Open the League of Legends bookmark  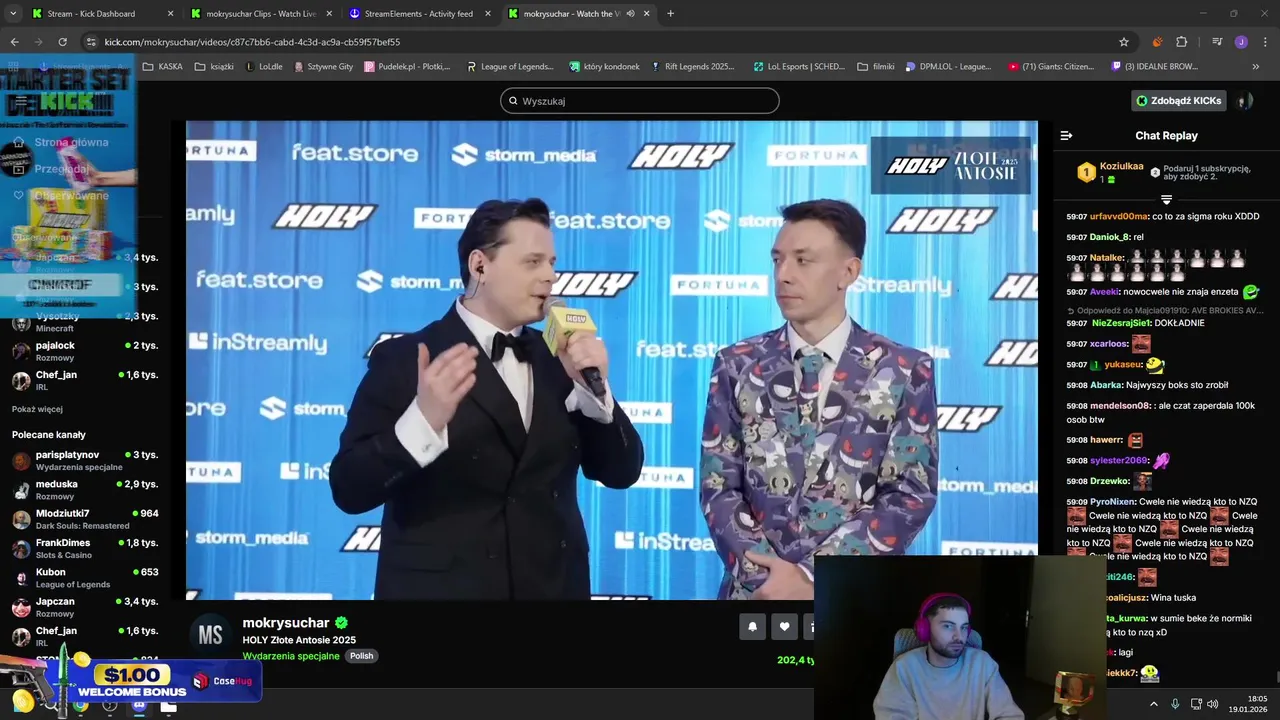pos(510,67)
